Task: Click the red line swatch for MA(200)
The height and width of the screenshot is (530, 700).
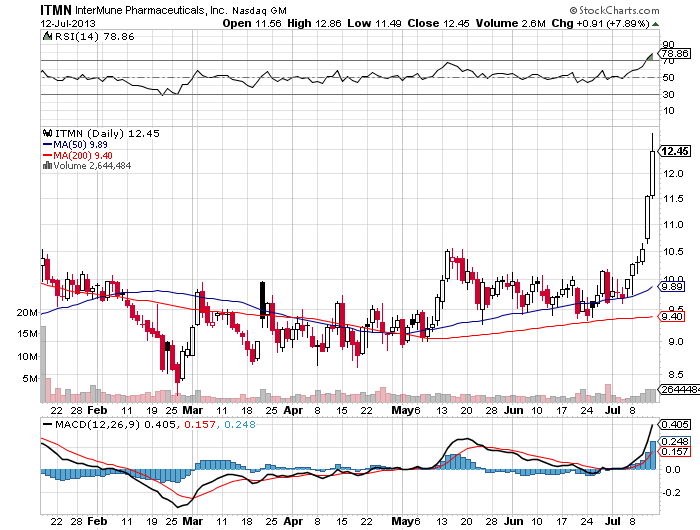Action: click(x=47, y=155)
